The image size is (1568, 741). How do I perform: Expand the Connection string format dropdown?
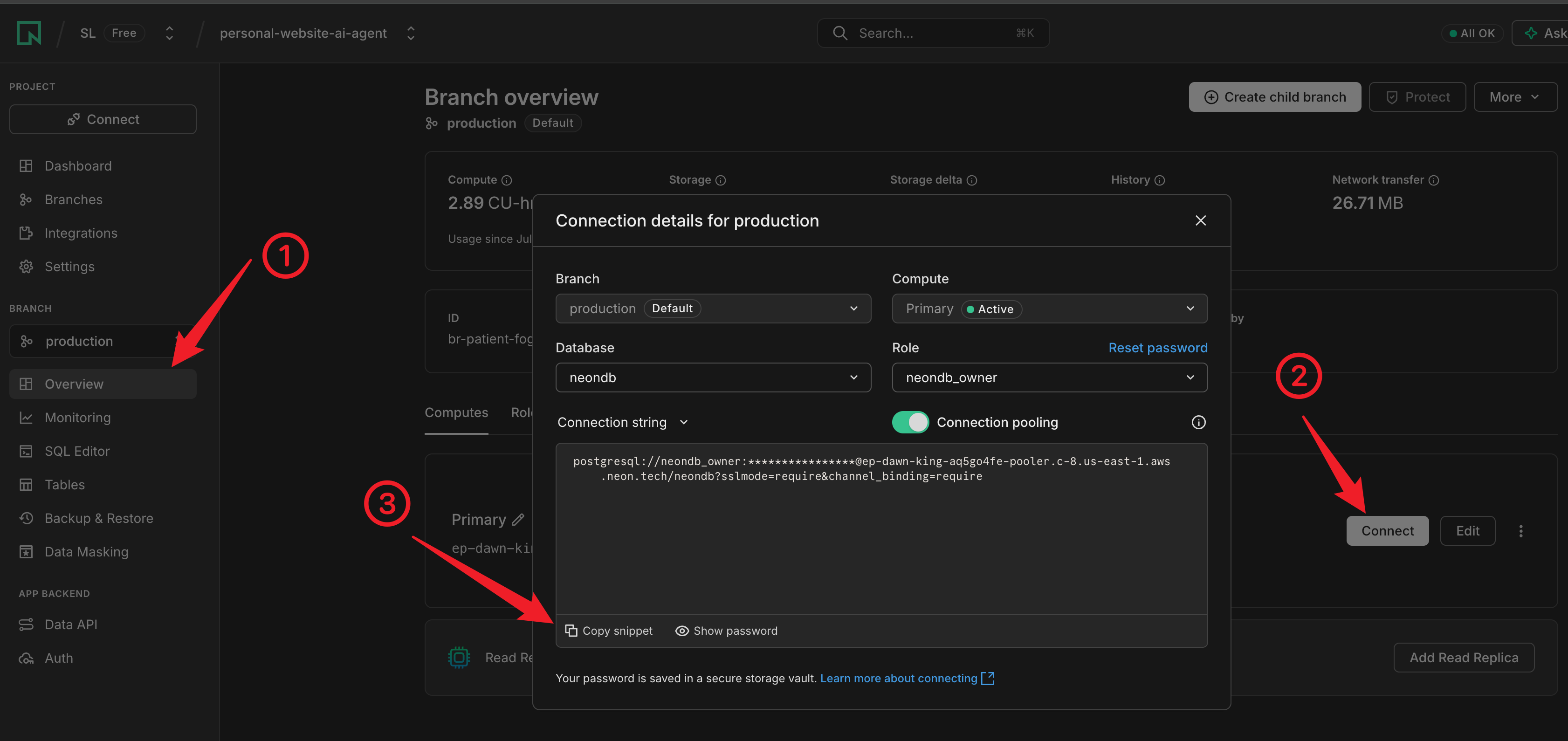tap(623, 422)
